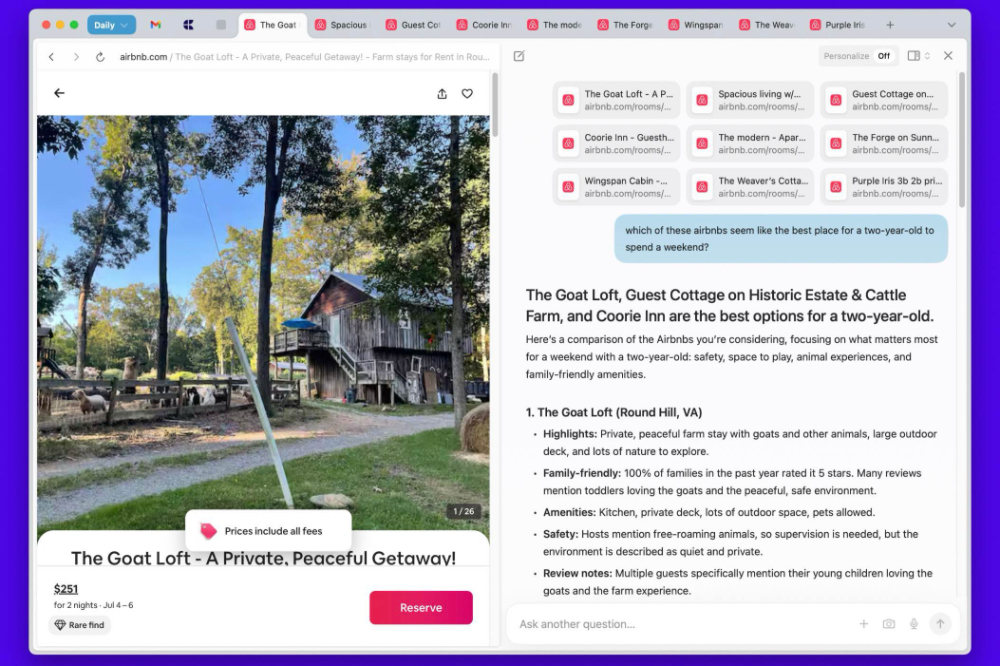Open the Daily profile dropdown
1000x666 pixels.
pyautogui.click(x=111, y=25)
